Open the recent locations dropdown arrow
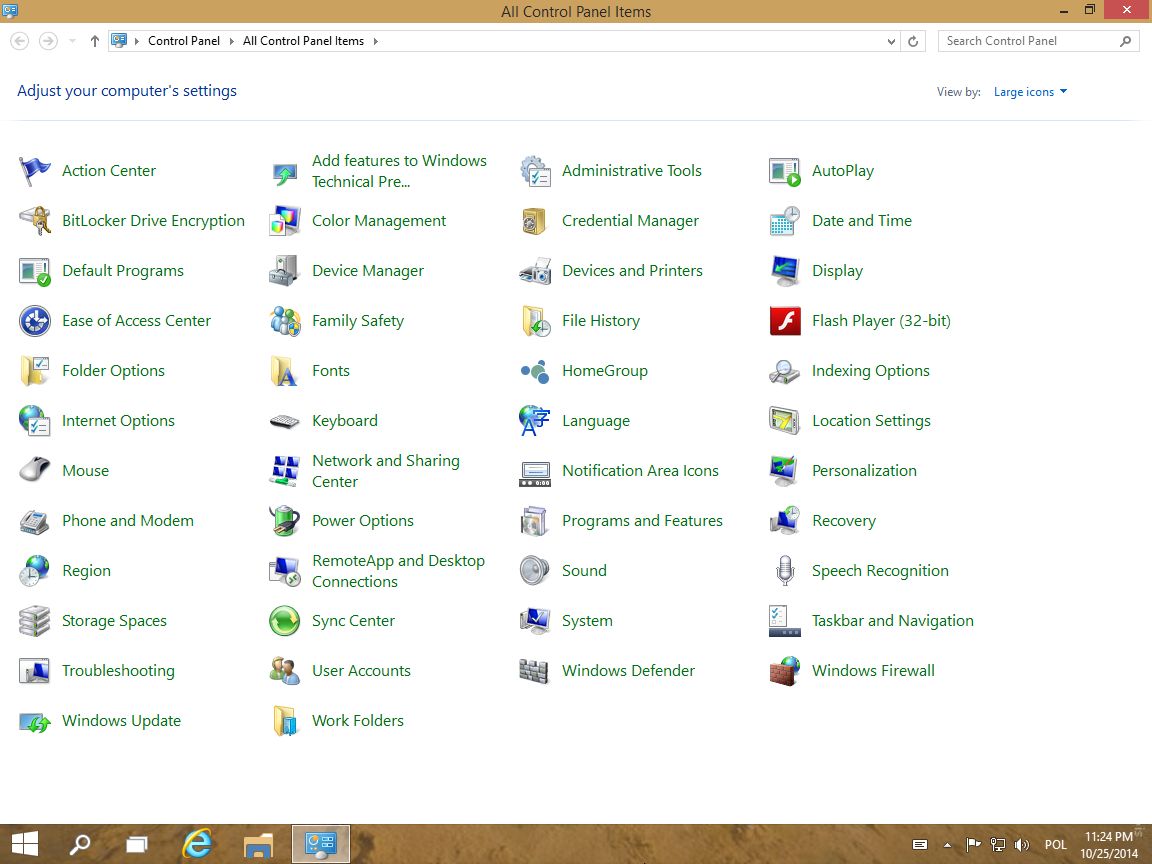 coord(72,41)
